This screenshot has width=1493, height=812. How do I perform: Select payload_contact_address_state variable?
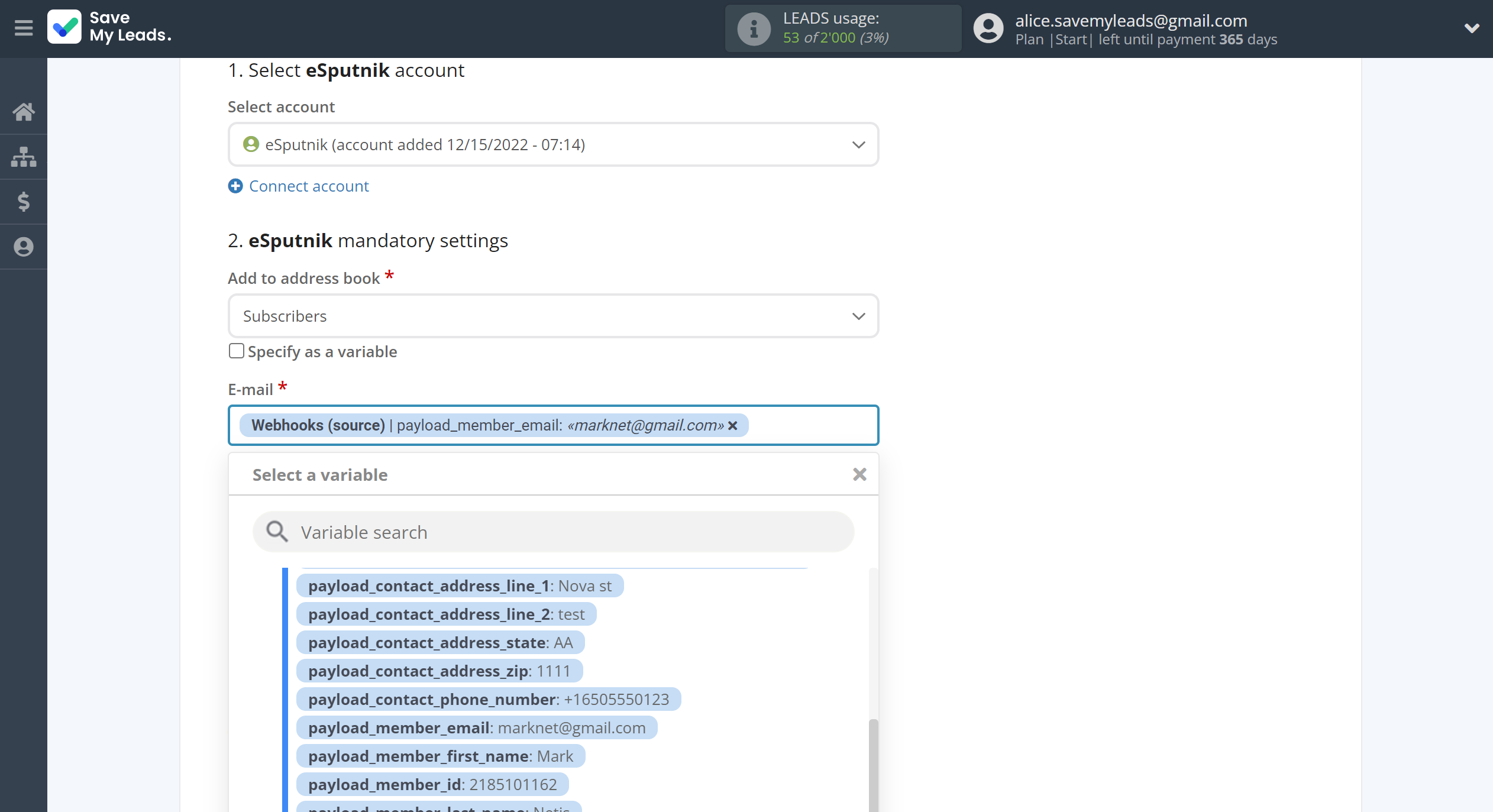point(440,642)
